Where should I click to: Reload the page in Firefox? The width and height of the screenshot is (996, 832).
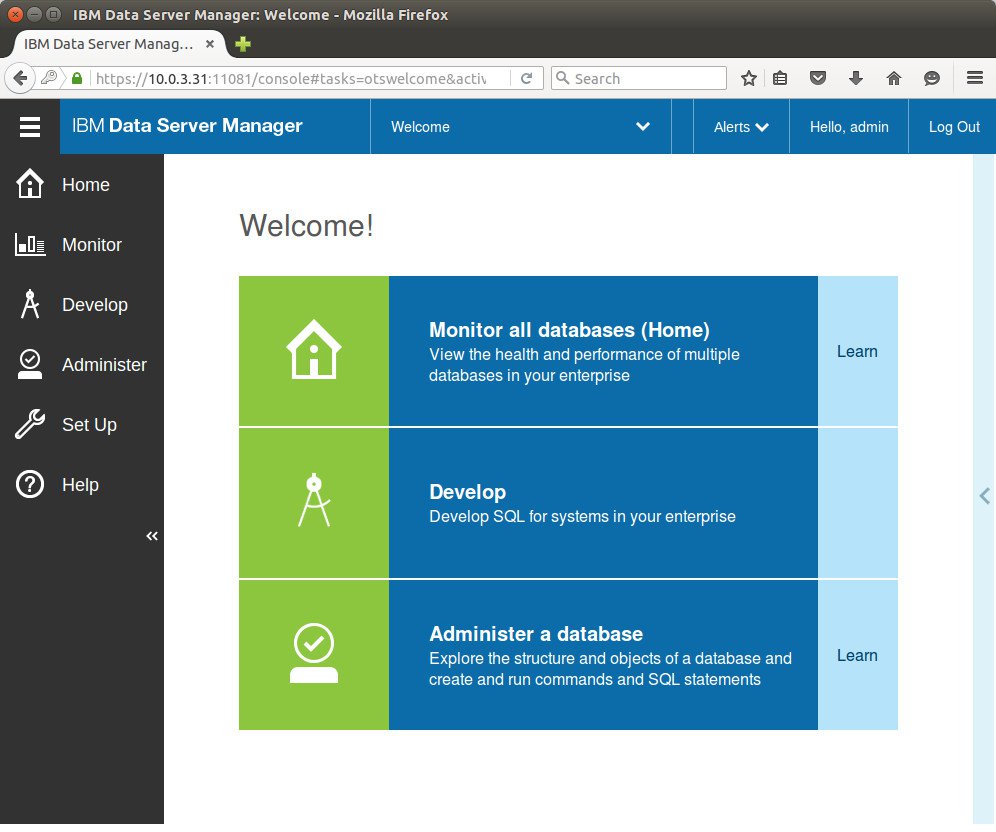pos(527,78)
